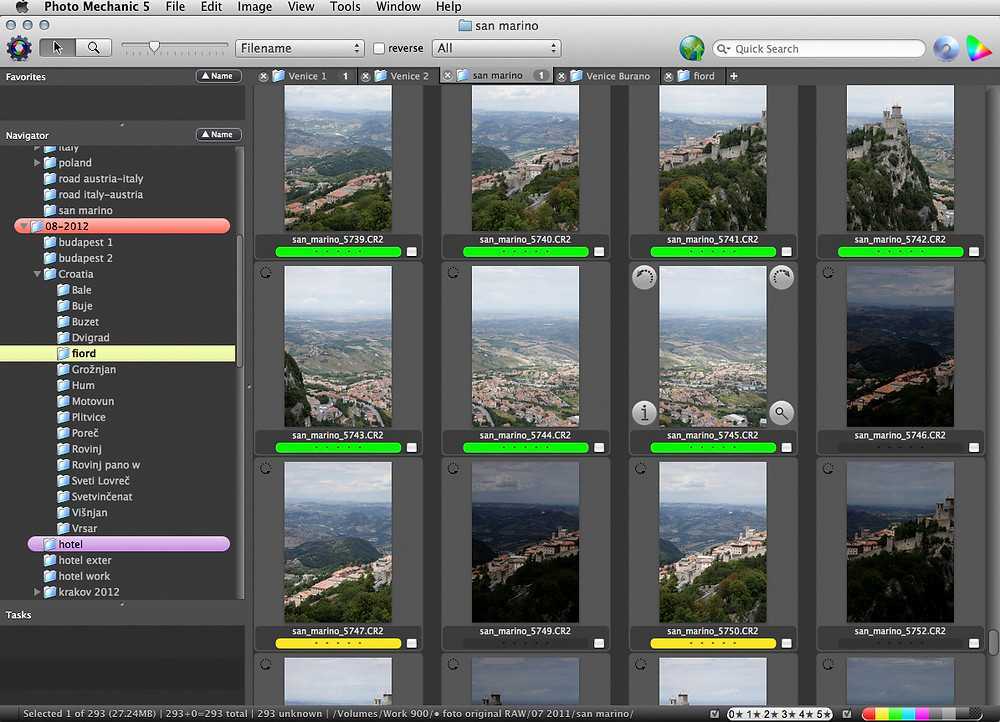Expand the krakov 2012 folder
Image resolution: width=1000 pixels, height=722 pixels.
(x=37, y=592)
